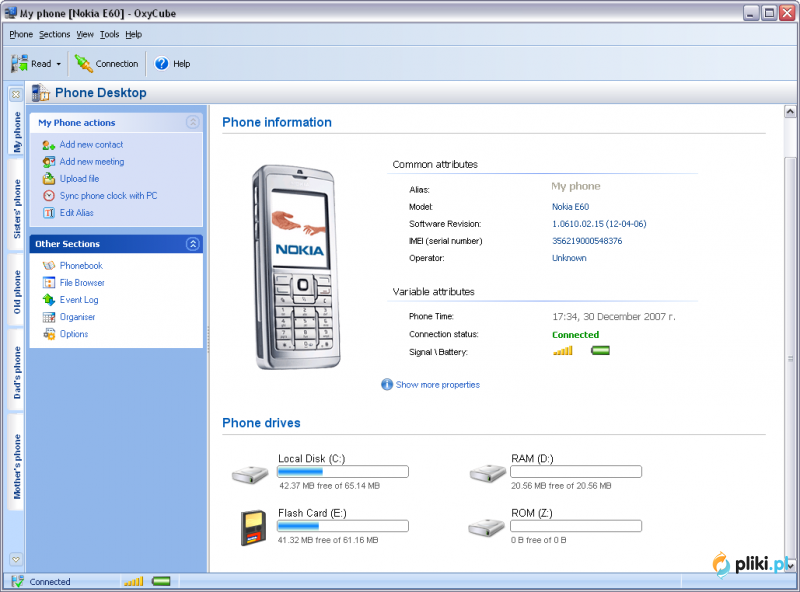Viewport: 800px width, 592px height.
Task: Click the RAM (D:) usage bar
Action: 576,472
